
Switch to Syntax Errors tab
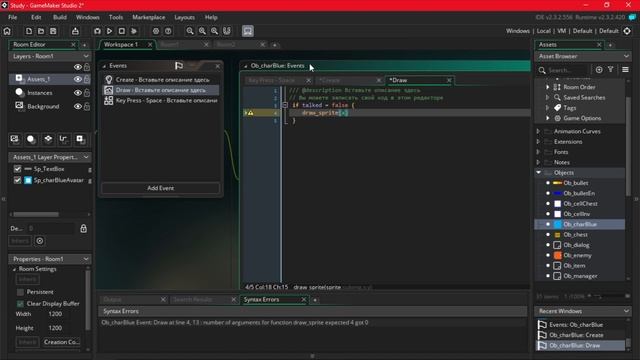coord(262,300)
